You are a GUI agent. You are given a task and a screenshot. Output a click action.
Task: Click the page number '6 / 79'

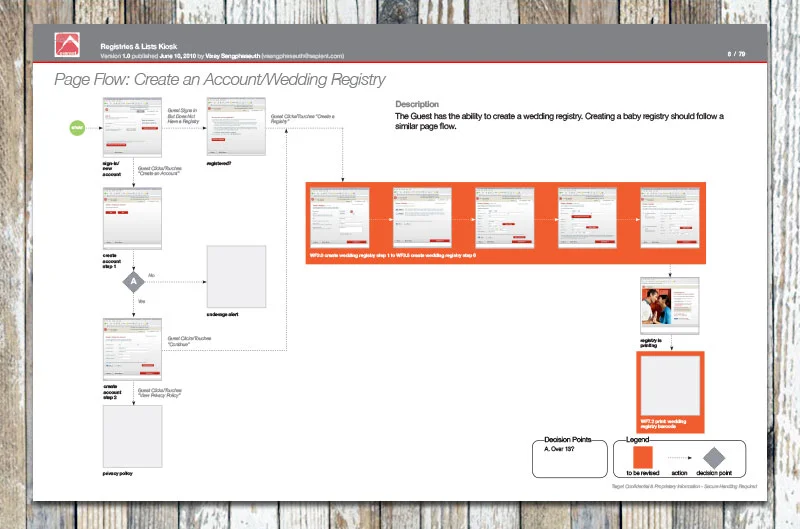pyautogui.click(x=736, y=54)
